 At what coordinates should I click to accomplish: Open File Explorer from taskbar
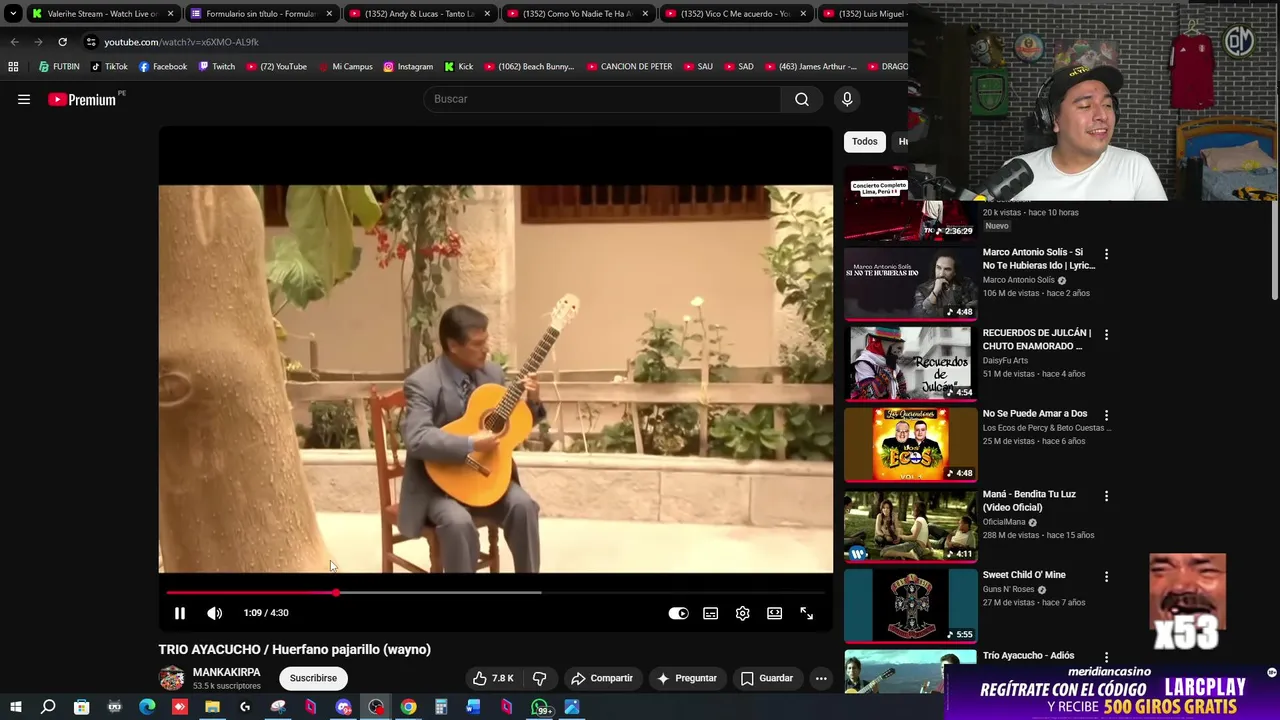click(x=212, y=707)
